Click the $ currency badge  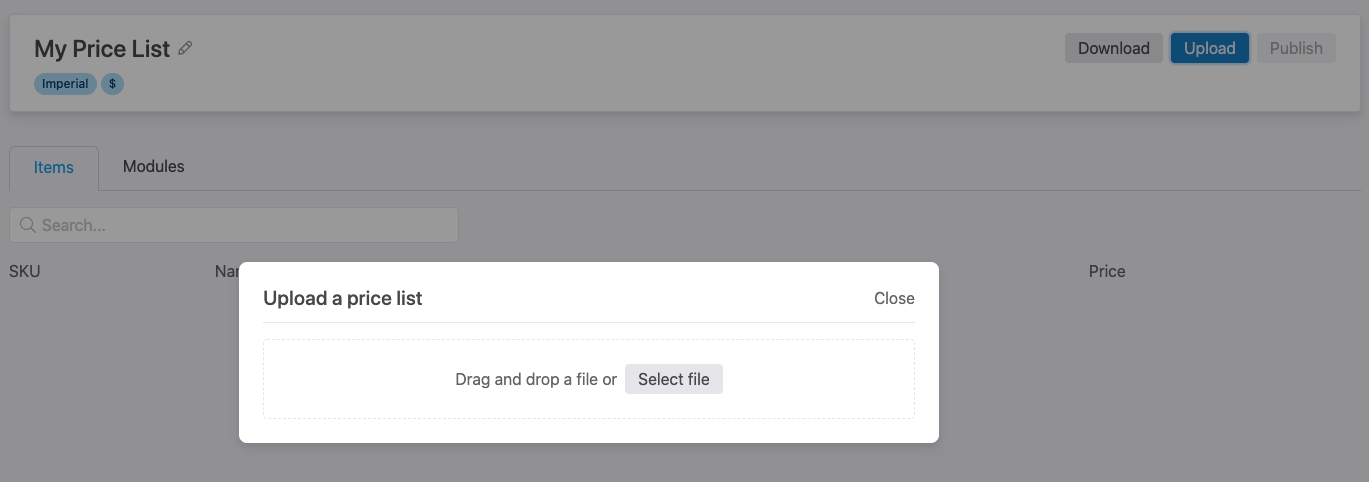[x=112, y=84]
